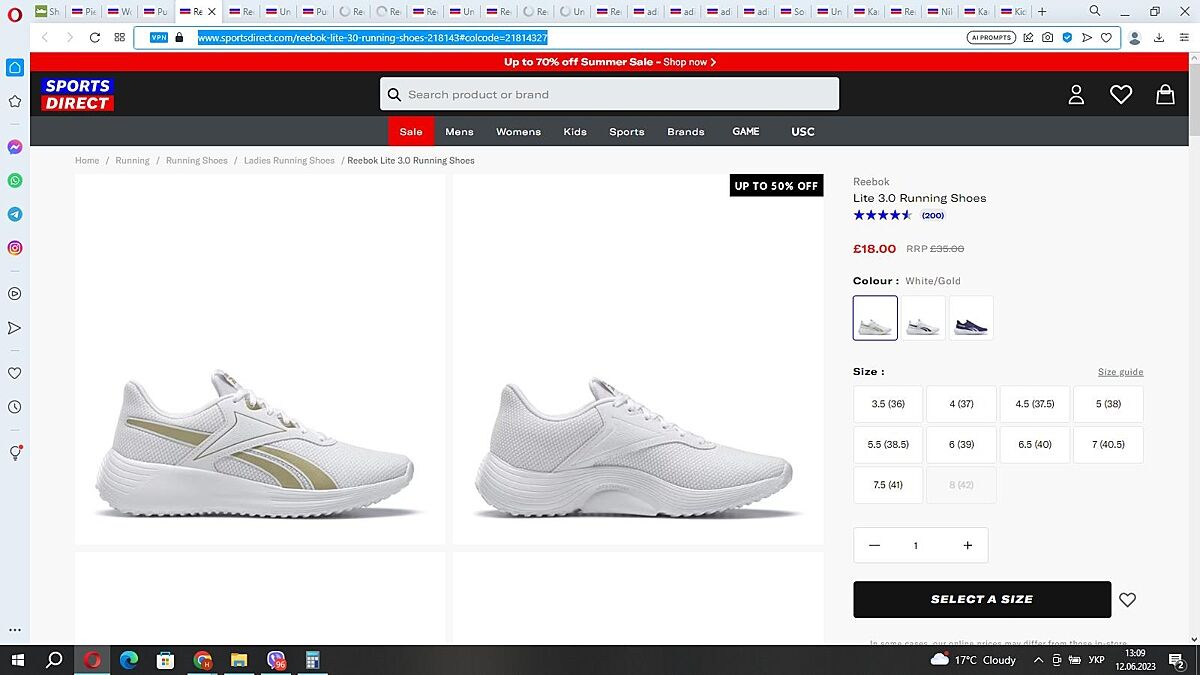Open the shopping bag icon
The height and width of the screenshot is (675, 1200).
[x=1165, y=94]
